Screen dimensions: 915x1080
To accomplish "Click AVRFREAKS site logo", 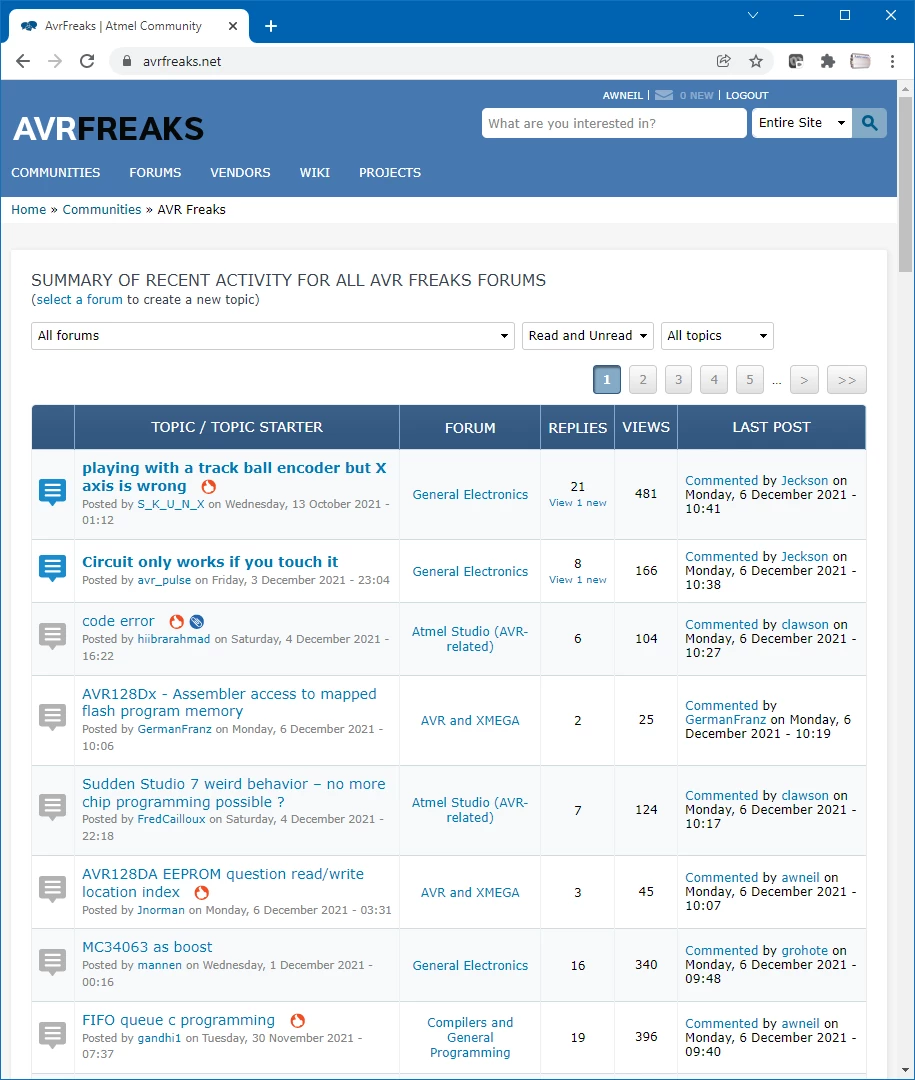I will point(108,129).
